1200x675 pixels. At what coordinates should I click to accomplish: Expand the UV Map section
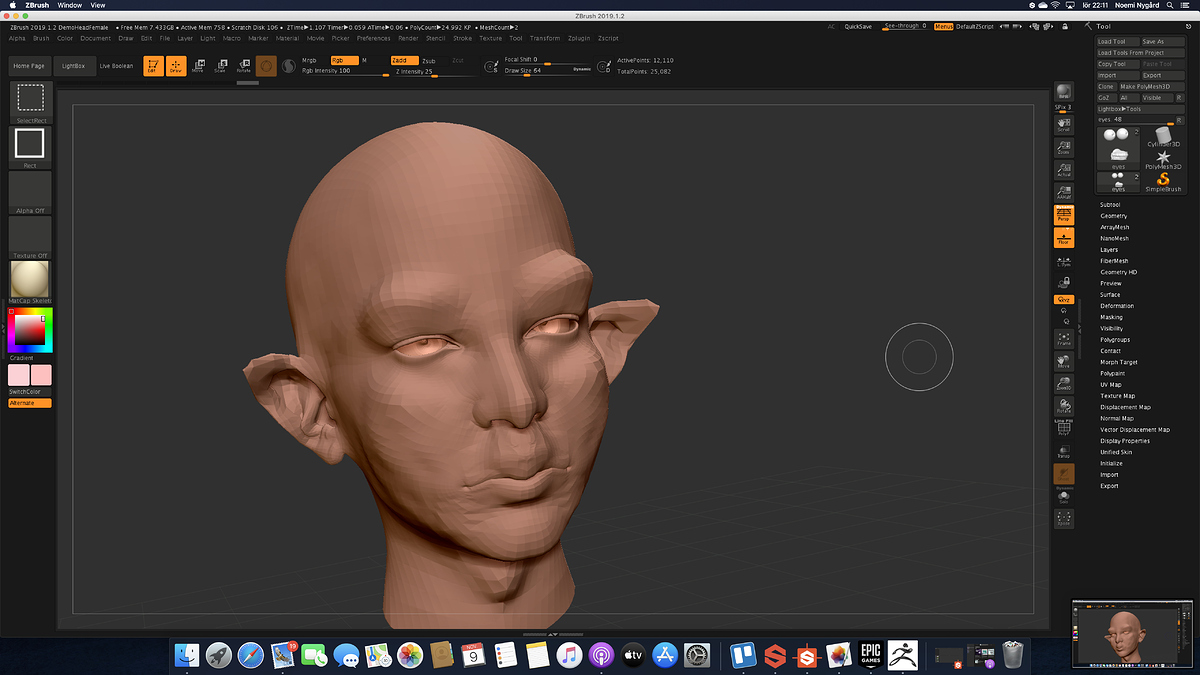tap(1111, 385)
